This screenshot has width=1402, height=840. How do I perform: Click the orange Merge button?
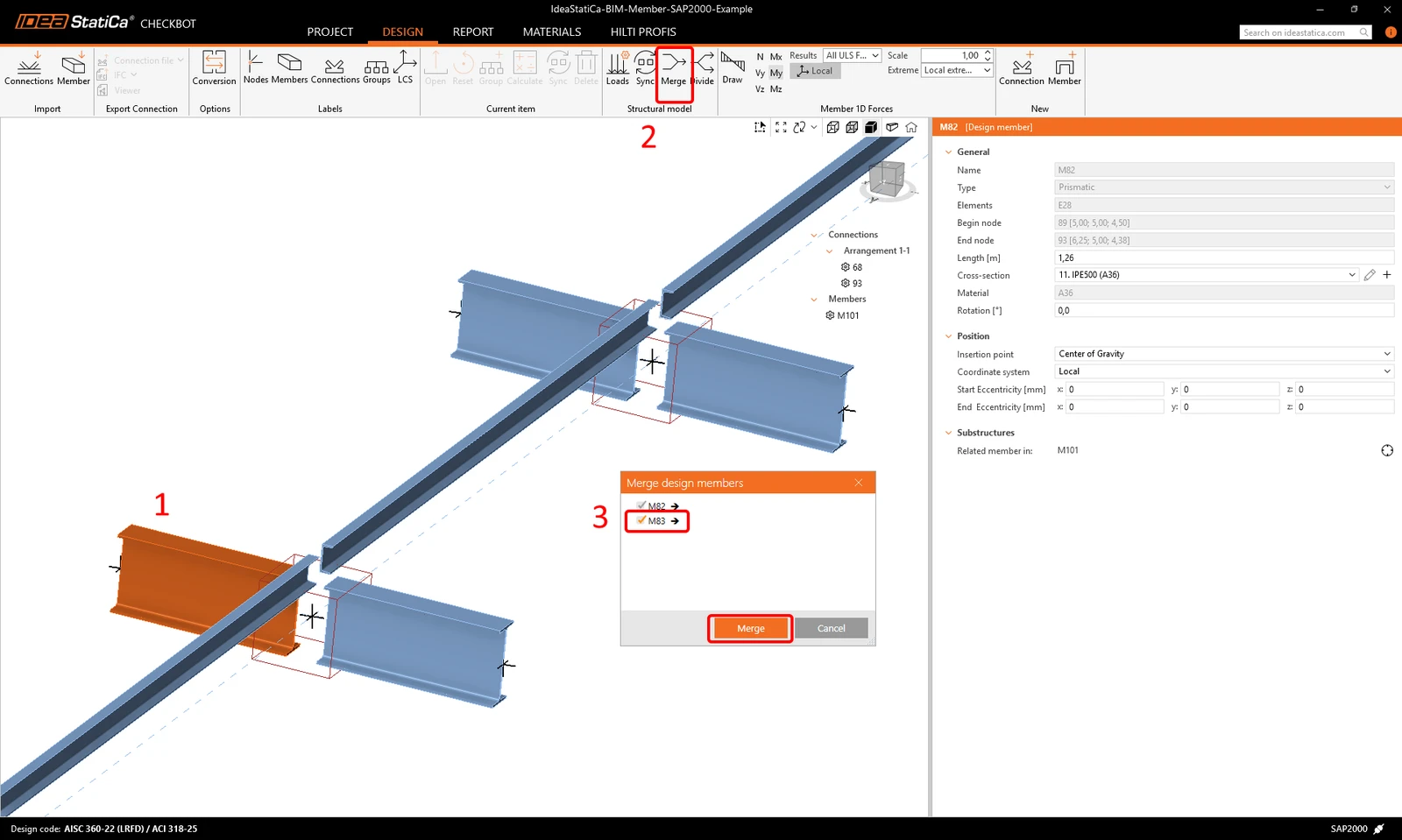[x=751, y=628]
